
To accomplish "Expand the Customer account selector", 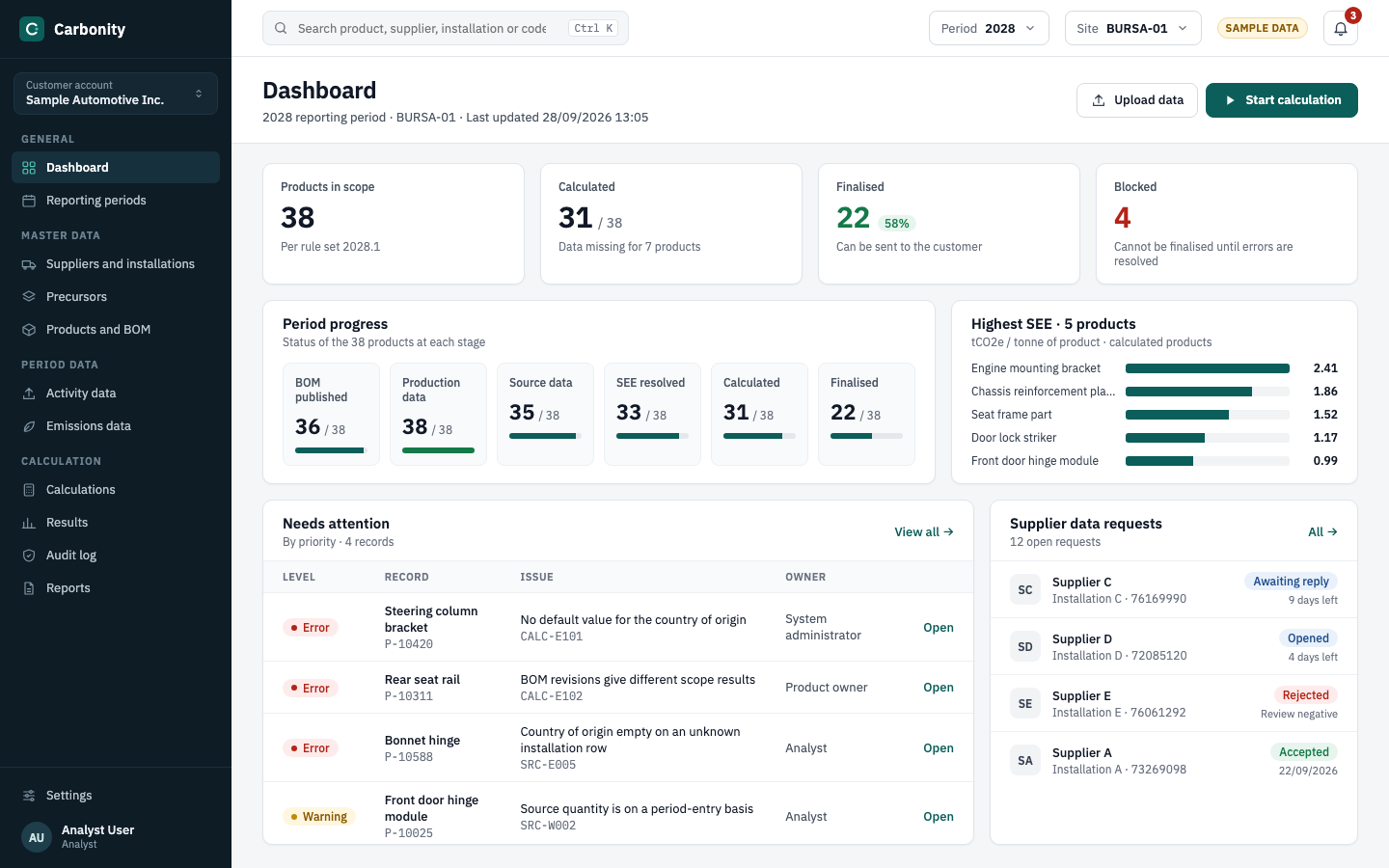I will [x=116, y=94].
